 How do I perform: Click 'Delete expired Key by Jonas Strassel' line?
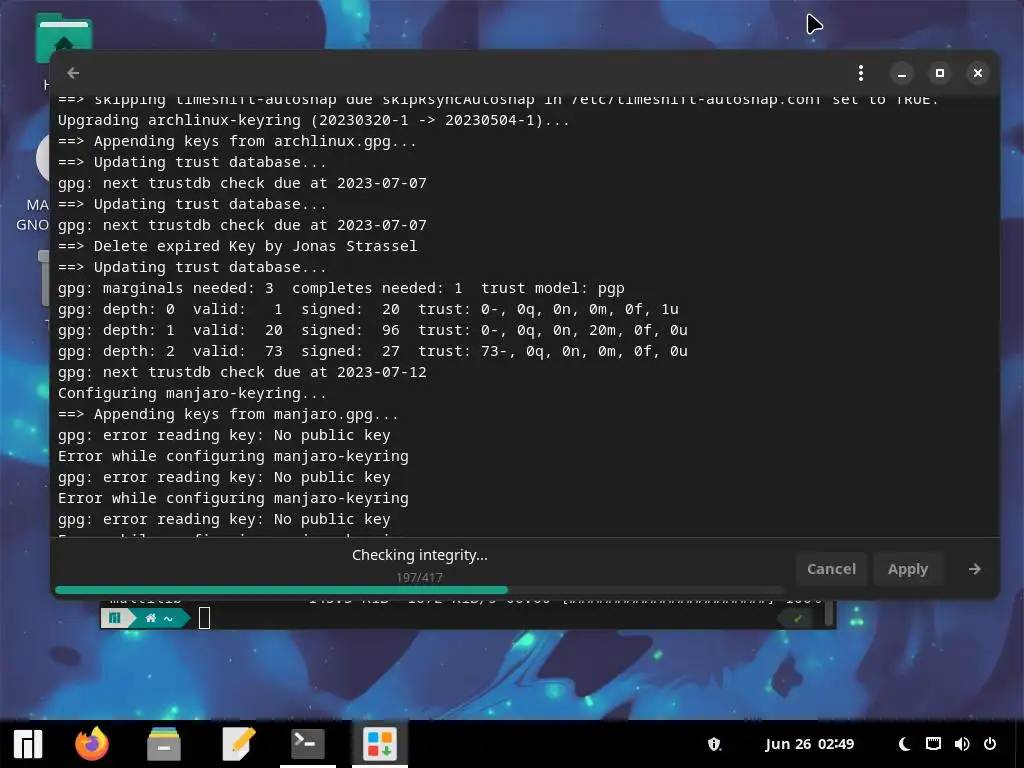pos(237,246)
